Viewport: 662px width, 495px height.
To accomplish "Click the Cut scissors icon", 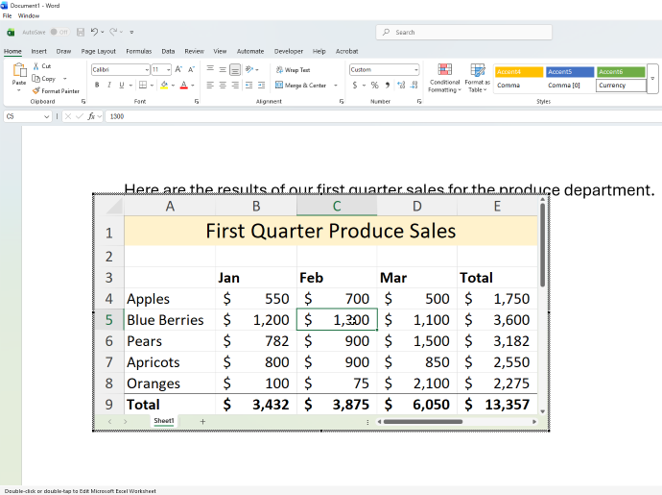I will click(36, 66).
